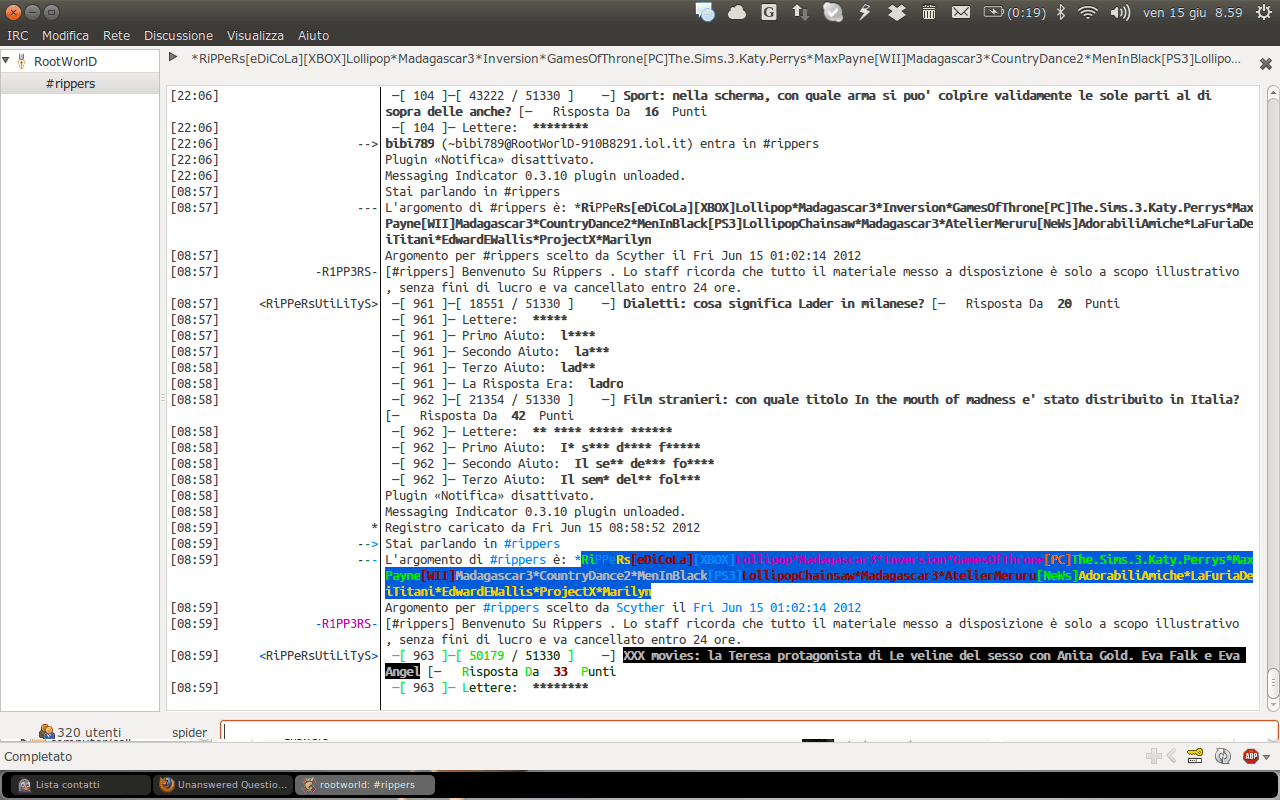The image size is (1280, 800).
Task: Click the lightning bolt tray icon
Action: [x=865, y=12]
